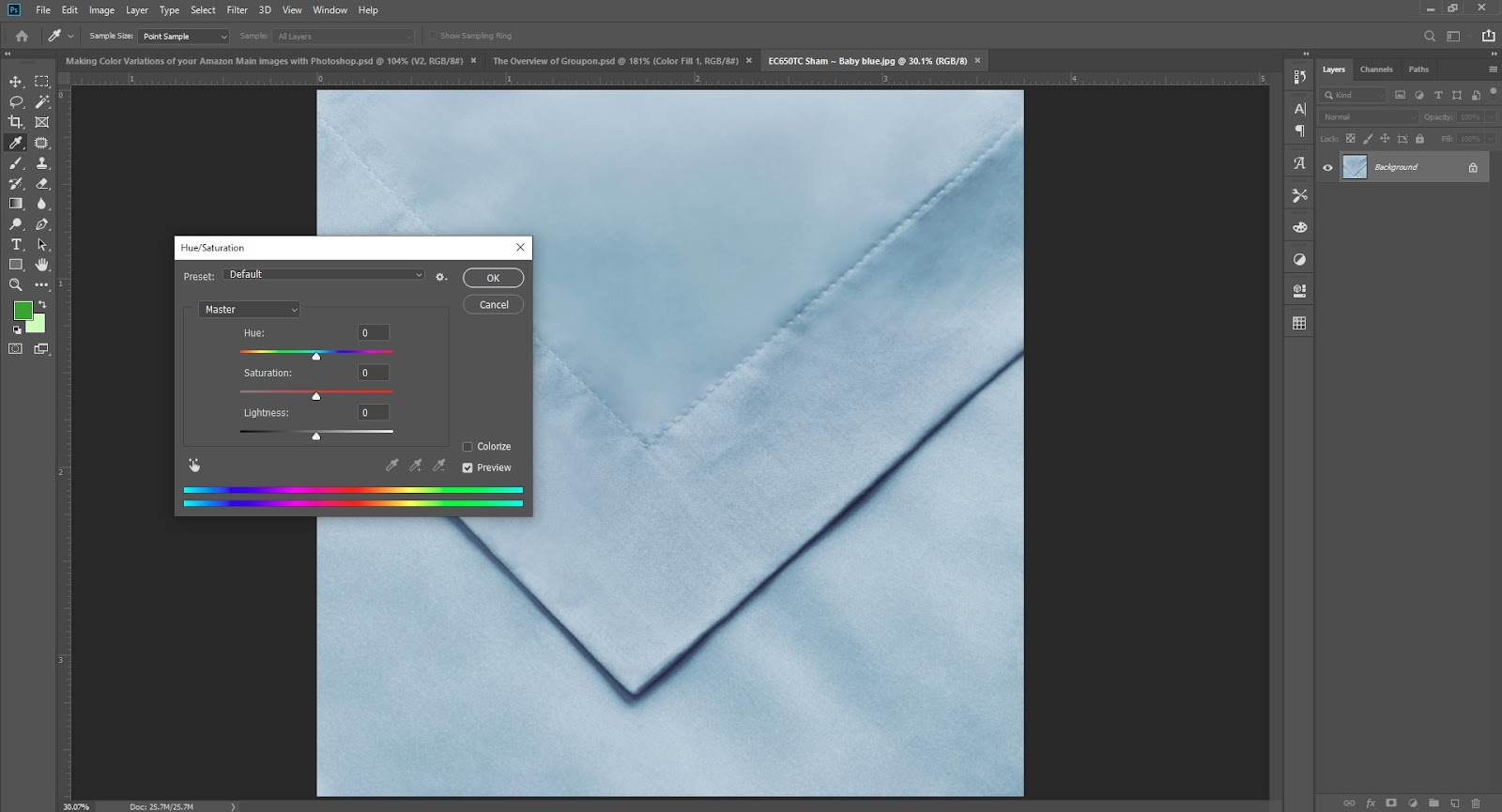Select the Crop tool

click(x=16, y=122)
